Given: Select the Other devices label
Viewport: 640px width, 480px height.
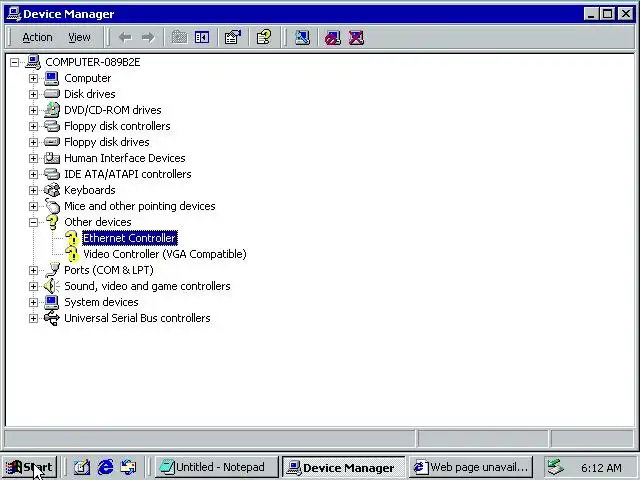Looking at the screenshot, I should [98, 222].
